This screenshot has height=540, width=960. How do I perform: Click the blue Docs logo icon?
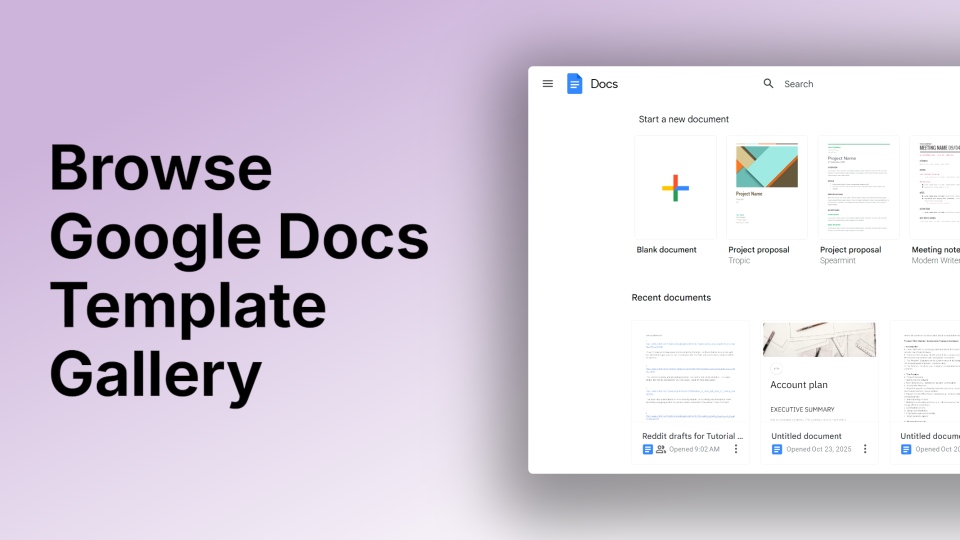[574, 84]
